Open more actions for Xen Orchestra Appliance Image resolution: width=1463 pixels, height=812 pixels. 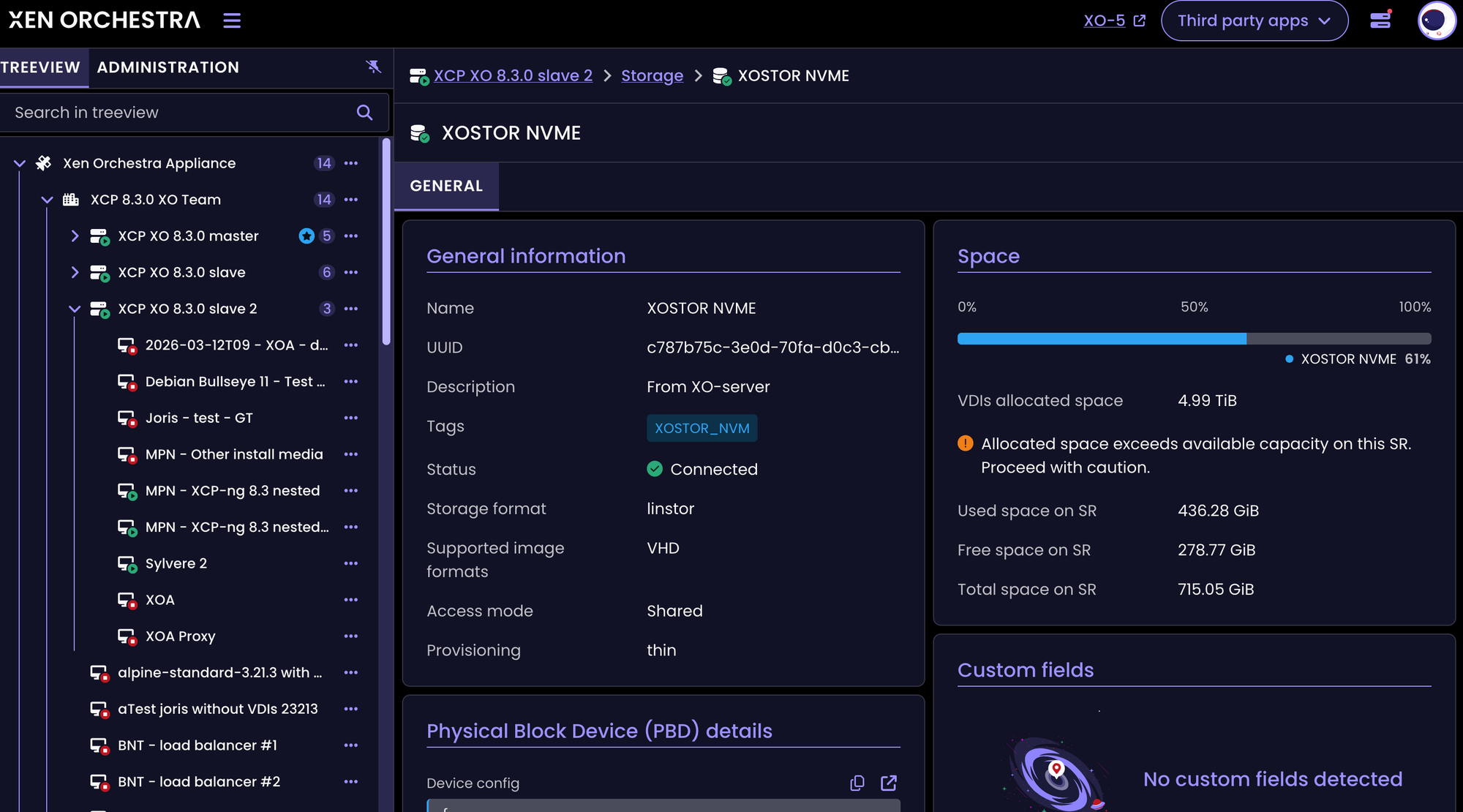[x=351, y=163]
